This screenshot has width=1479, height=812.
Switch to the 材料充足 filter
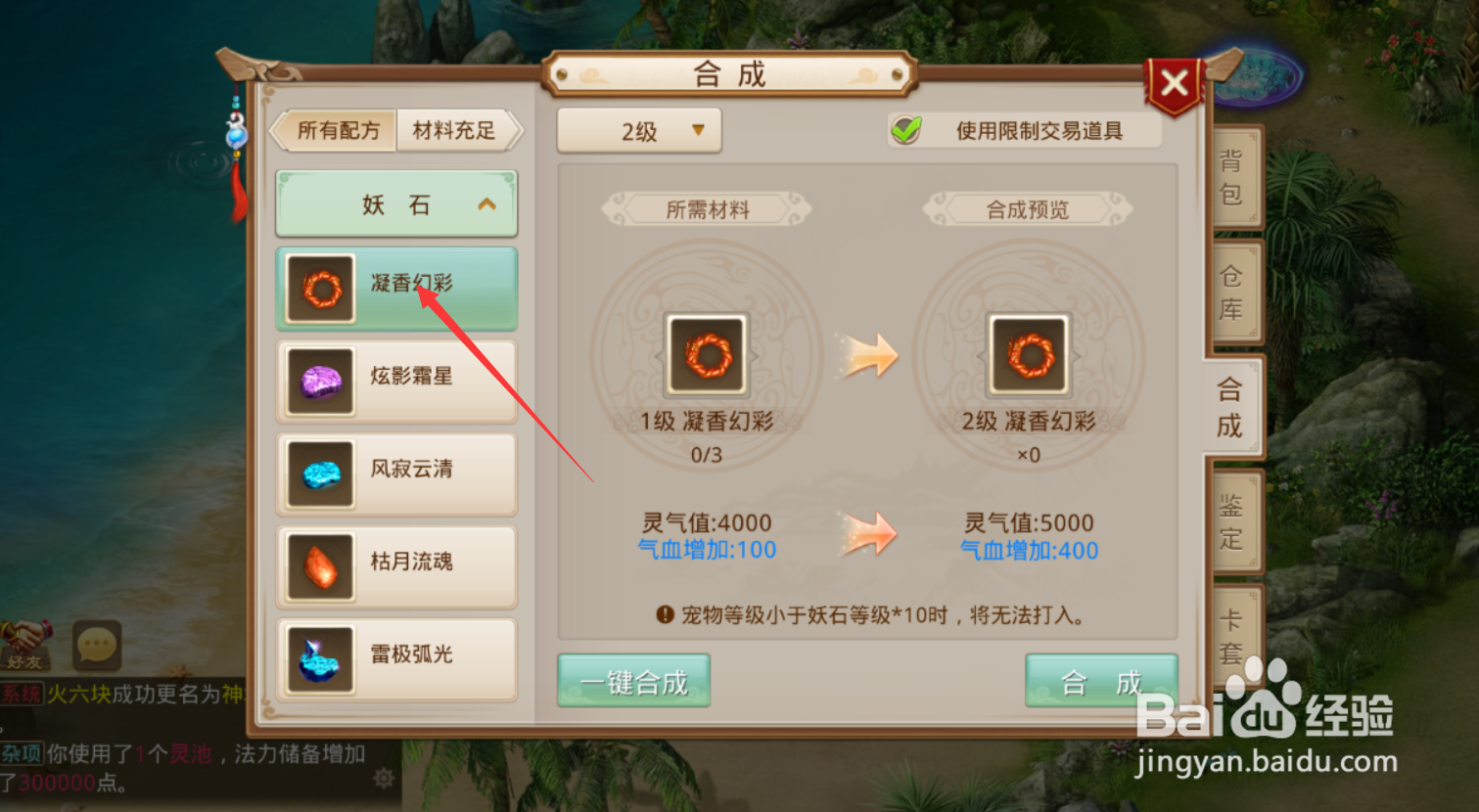click(457, 130)
